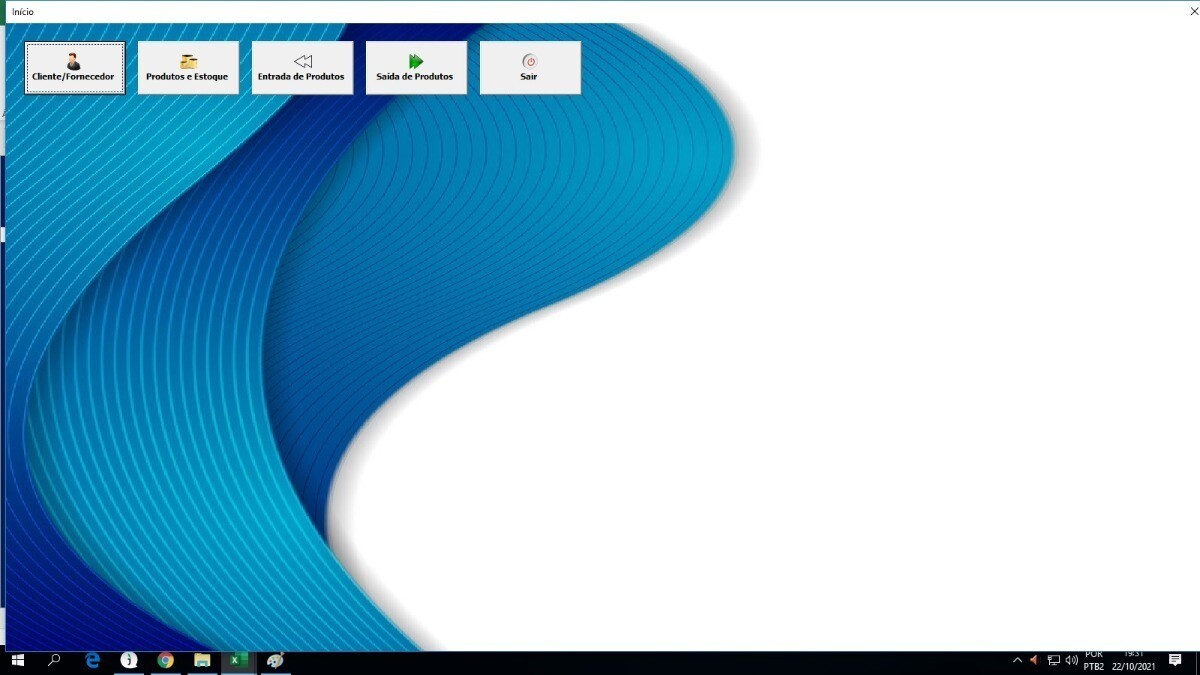Image resolution: width=1200 pixels, height=675 pixels.
Task: Show hidden system tray icons
Action: point(1017,661)
